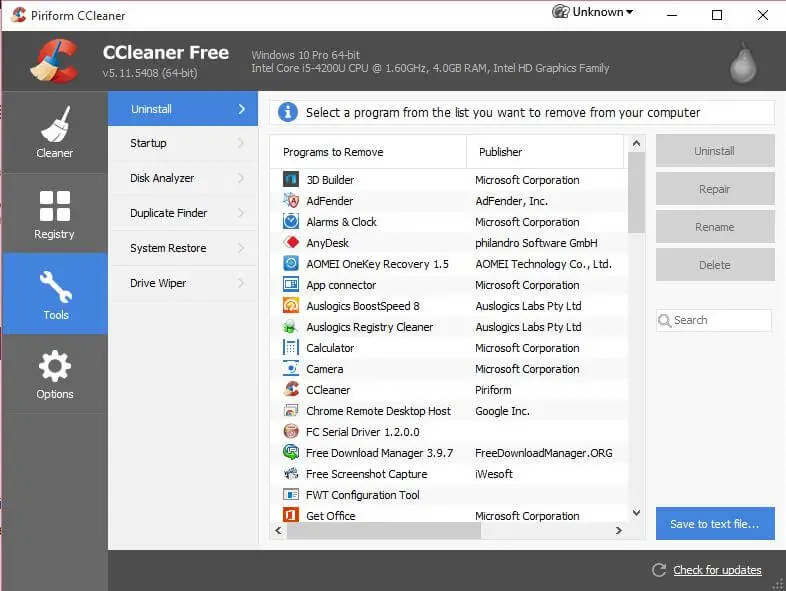Click the Calculator app icon
Screen dimensions: 786x591
pyautogui.click(x=291, y=348)
